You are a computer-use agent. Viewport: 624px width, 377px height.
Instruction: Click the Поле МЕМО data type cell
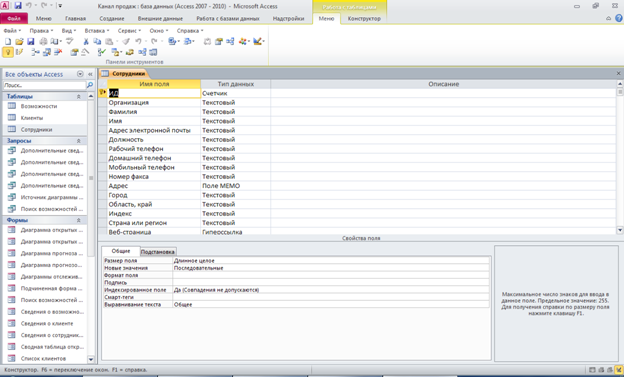[236, 186]
